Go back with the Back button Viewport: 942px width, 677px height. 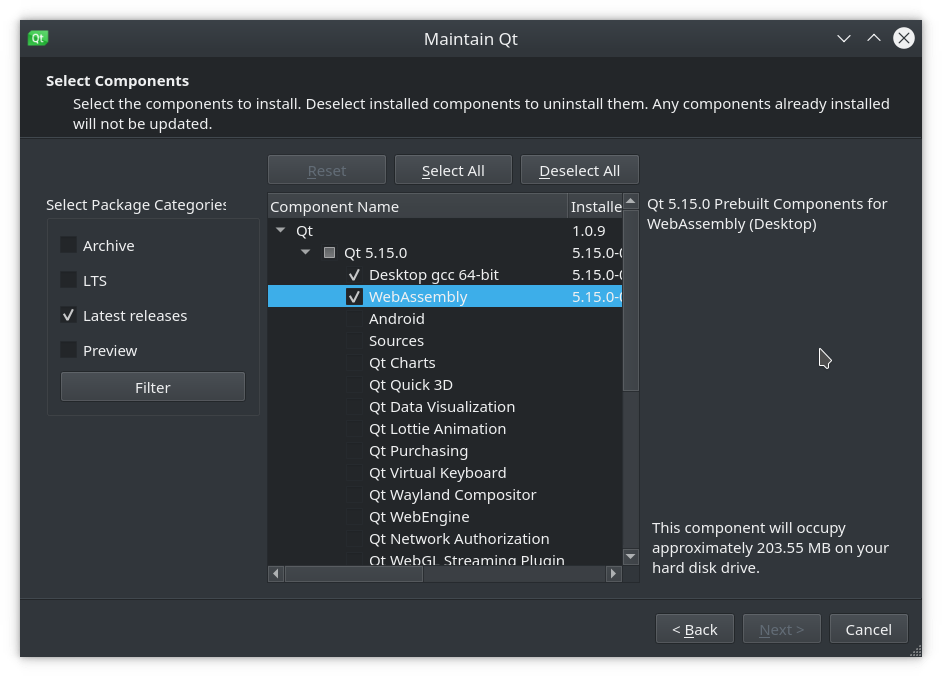click(x=694, y=629)
